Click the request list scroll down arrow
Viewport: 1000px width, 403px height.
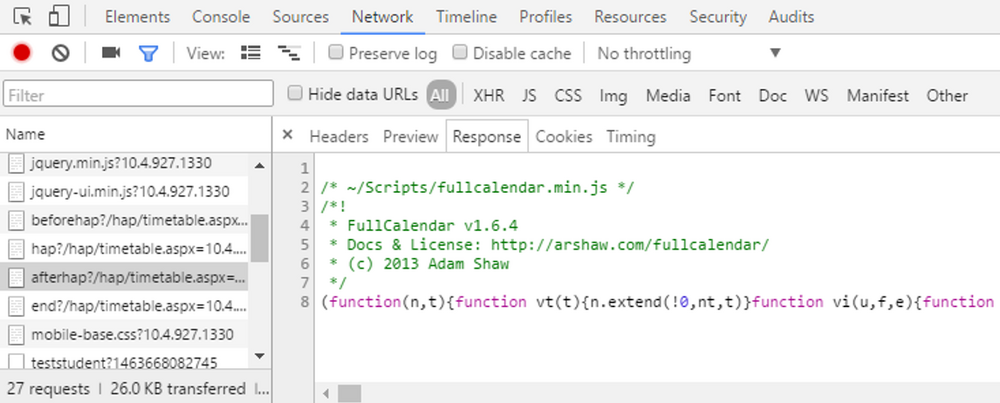[x=260, y=356]
